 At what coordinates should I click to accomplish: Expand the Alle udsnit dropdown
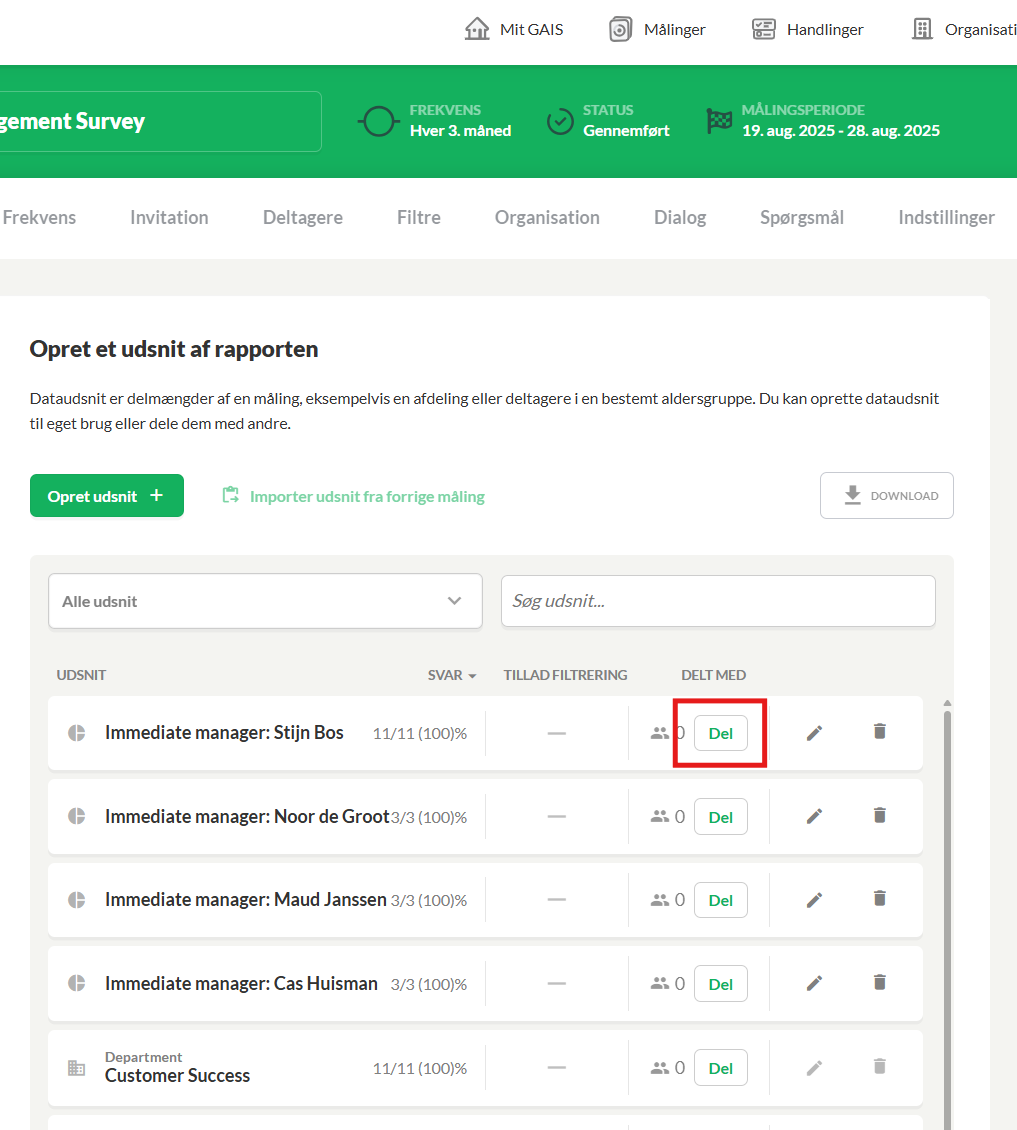265,601
